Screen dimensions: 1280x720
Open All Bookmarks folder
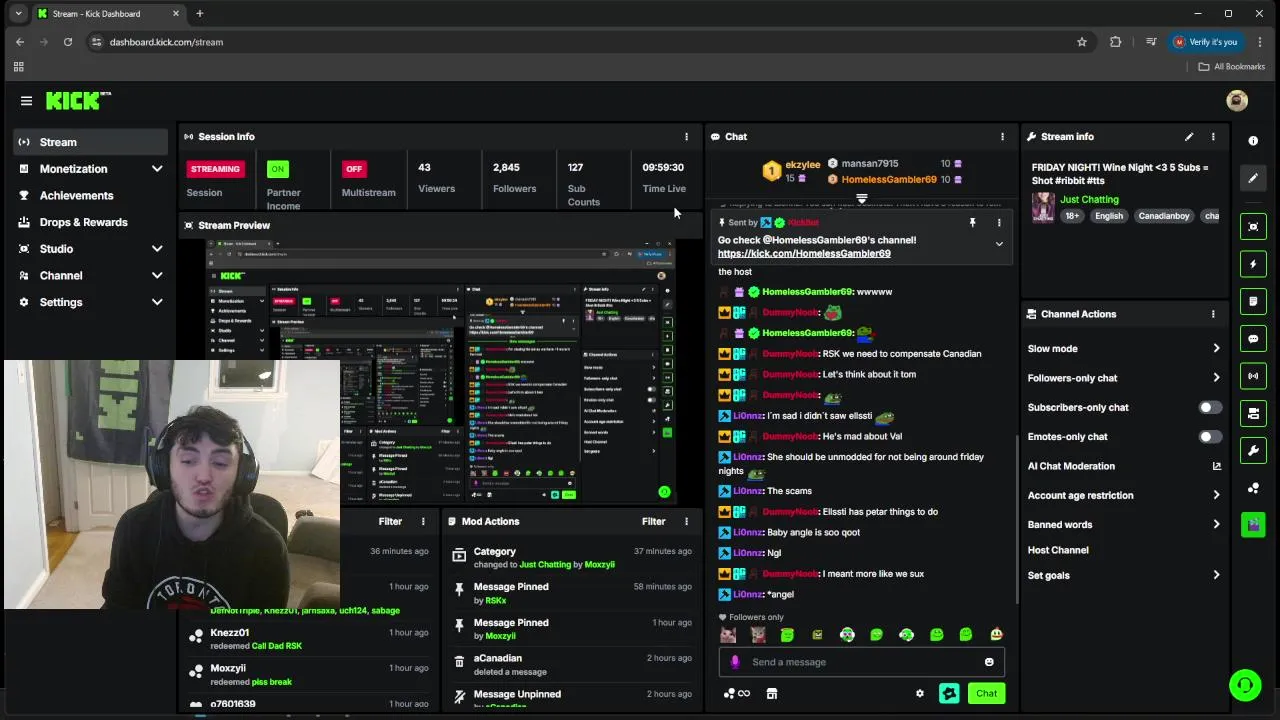[1232, 67]
